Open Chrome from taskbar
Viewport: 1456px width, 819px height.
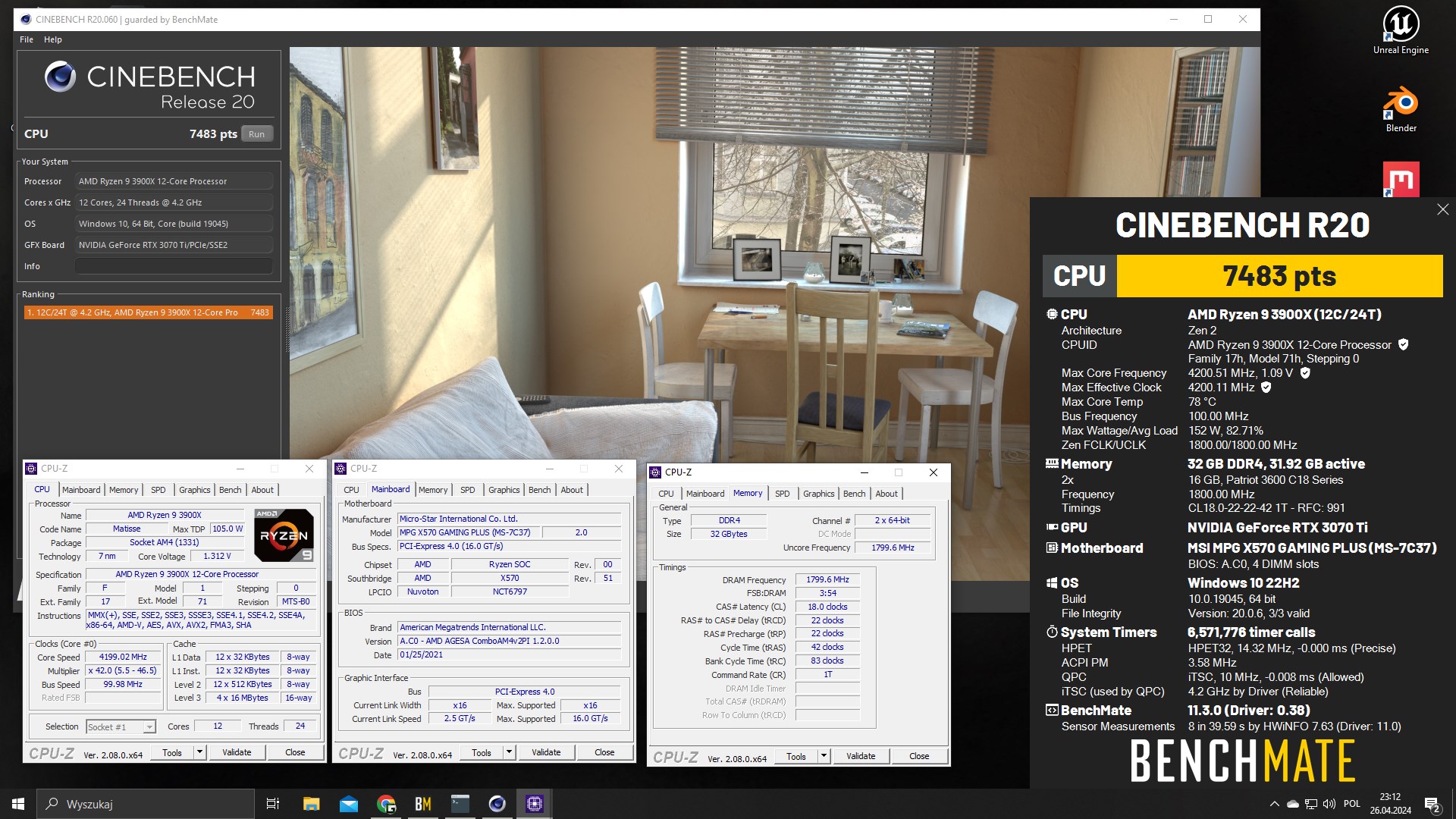(386, 804)
